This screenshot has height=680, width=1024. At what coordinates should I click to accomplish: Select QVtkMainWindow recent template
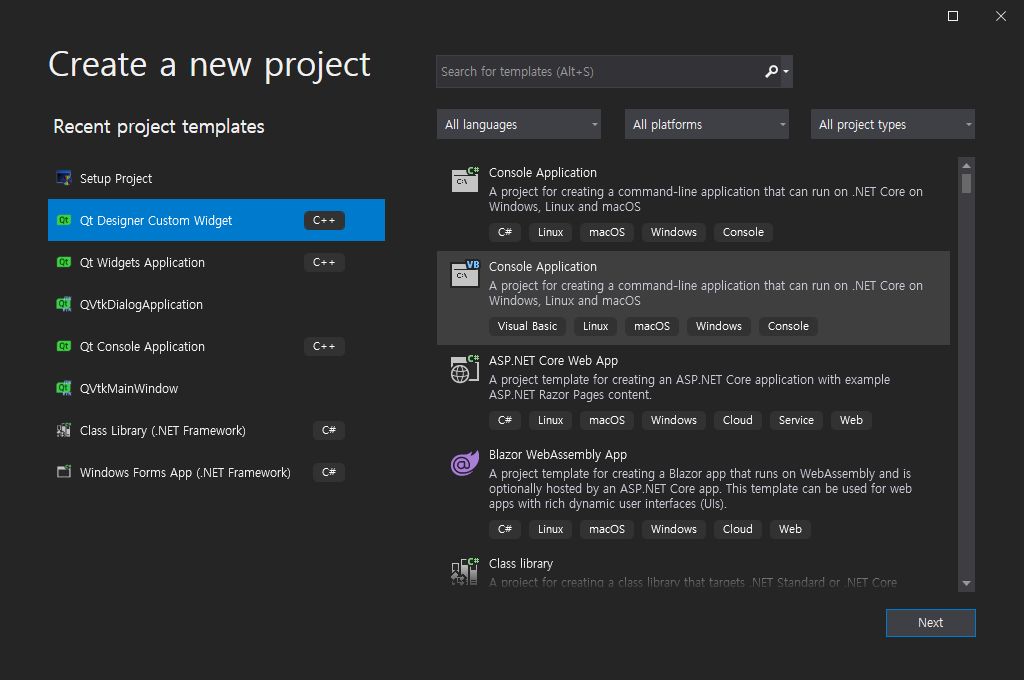(x=216, y=388)
